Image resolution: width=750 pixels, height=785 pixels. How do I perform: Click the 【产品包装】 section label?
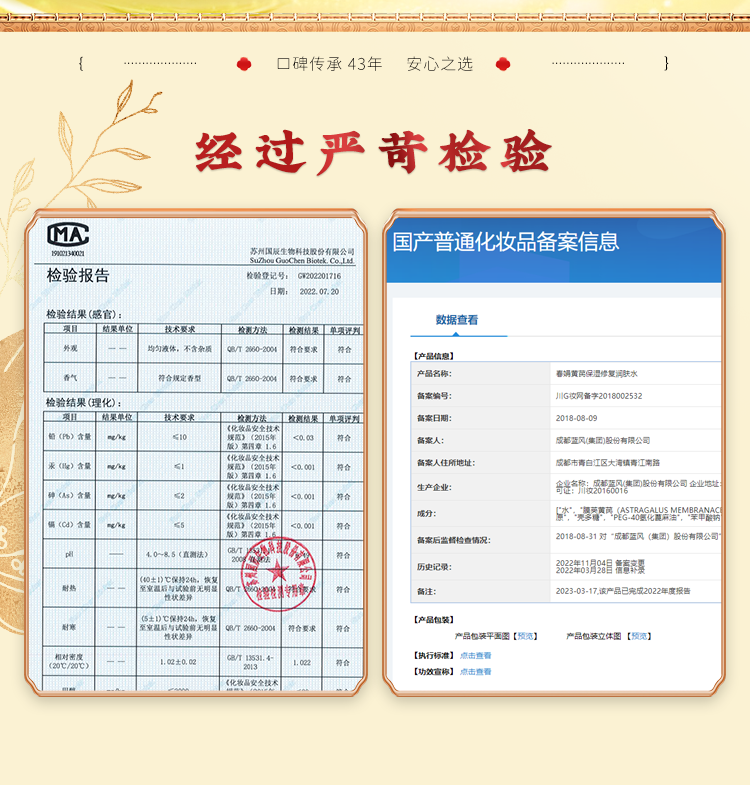click(x=434, y=620)
